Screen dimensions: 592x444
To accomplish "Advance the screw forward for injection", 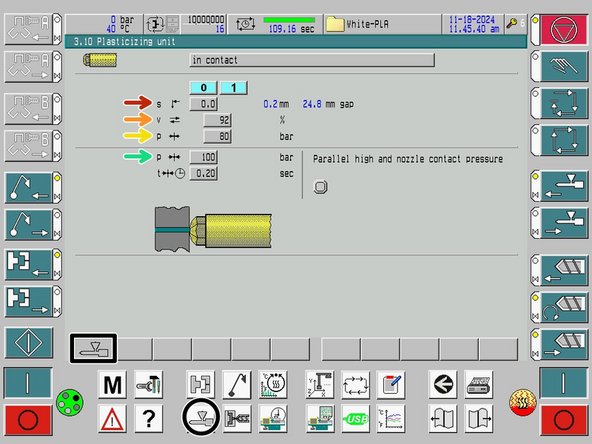I will [564, 270].
